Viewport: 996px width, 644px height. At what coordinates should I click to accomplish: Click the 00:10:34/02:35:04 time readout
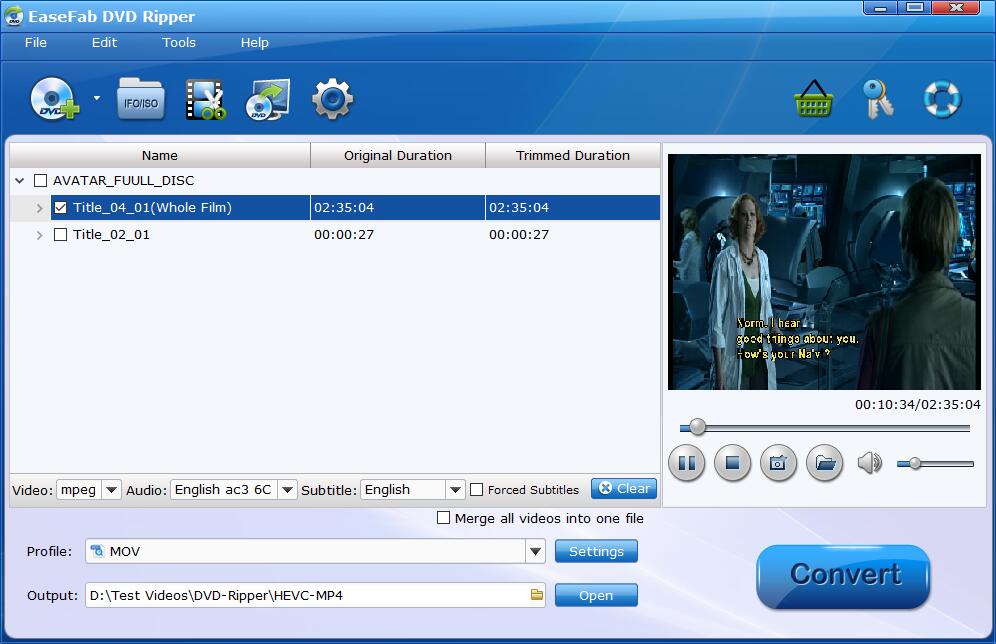(x=917, y=405)
